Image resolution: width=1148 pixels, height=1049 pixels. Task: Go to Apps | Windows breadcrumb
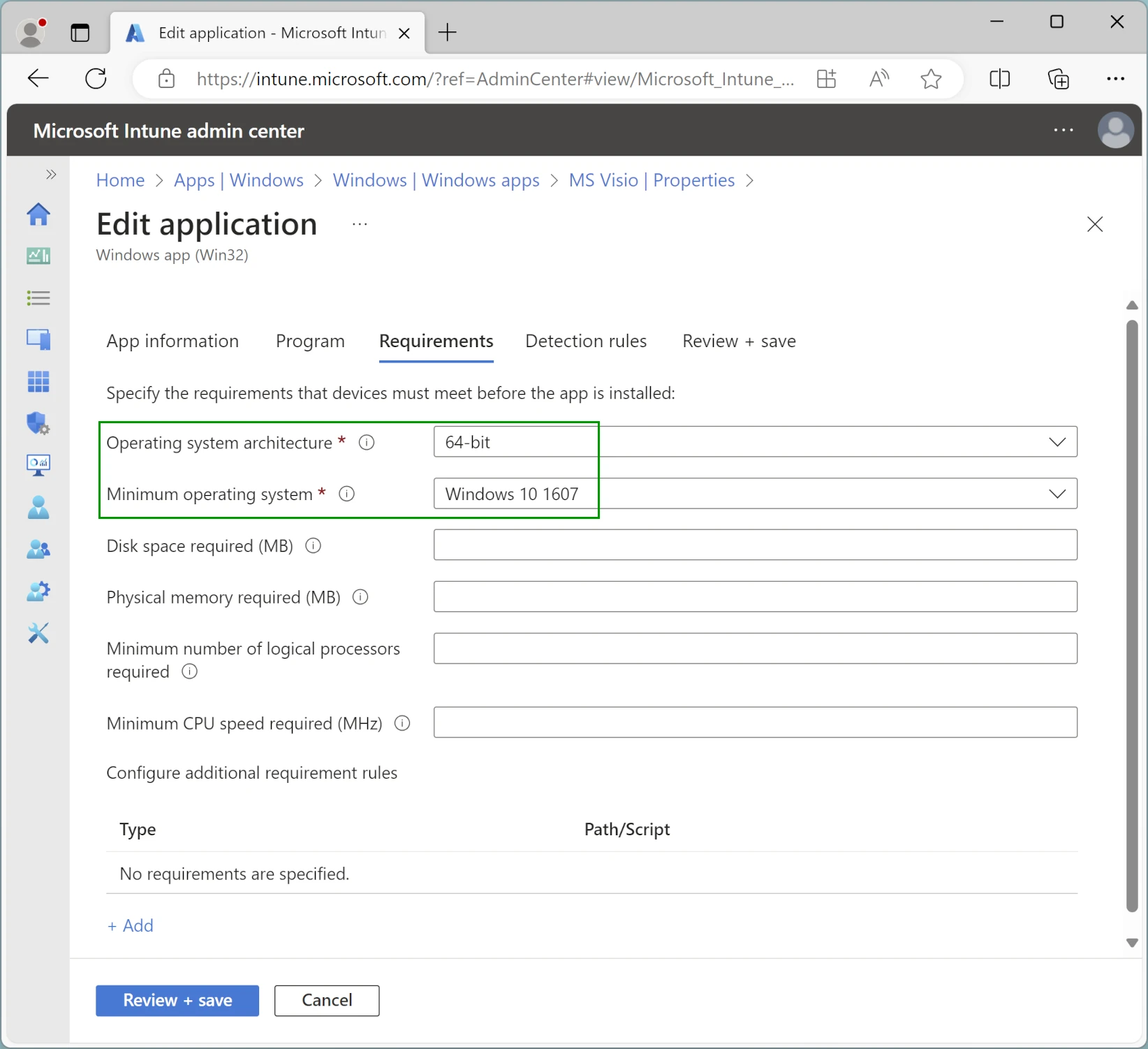tap(239, 180)
